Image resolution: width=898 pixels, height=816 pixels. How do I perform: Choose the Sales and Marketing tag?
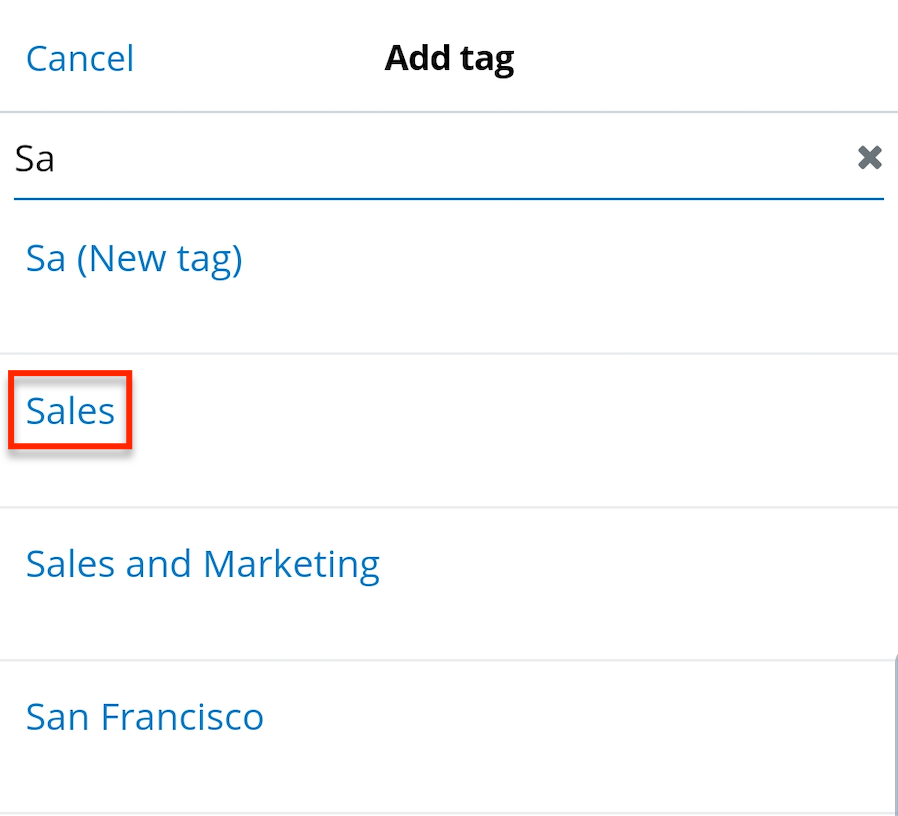tap(202, 564)
